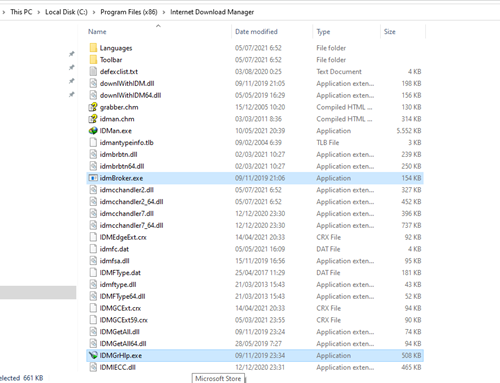The height and width of the screenshot is (383, 500).
Task: Click date 14/04/2021 20:33 of IDMEdgeExt.crx
Action: 260,237
